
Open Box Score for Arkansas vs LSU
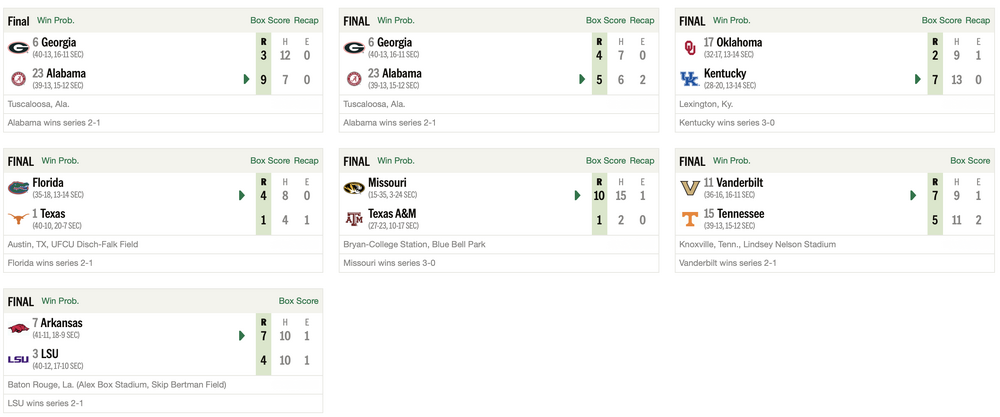click(298, 300)
